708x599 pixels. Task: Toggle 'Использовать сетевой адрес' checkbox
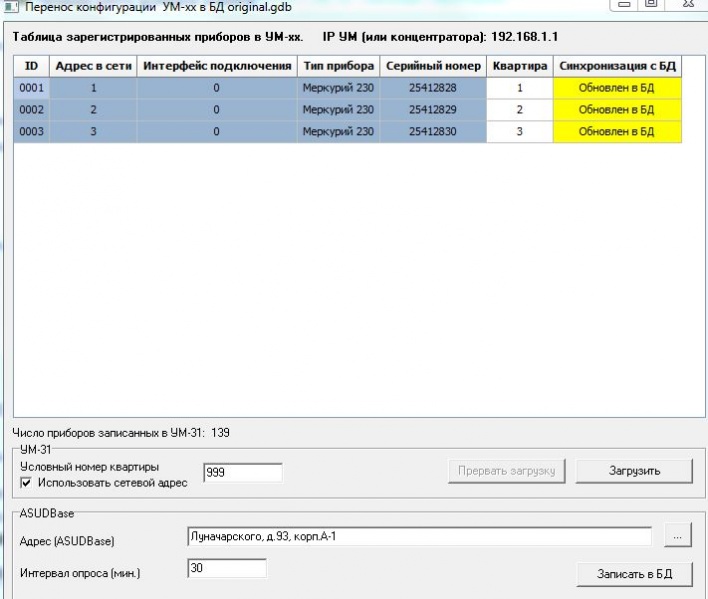pyautogui.click(x=25, y=482)
